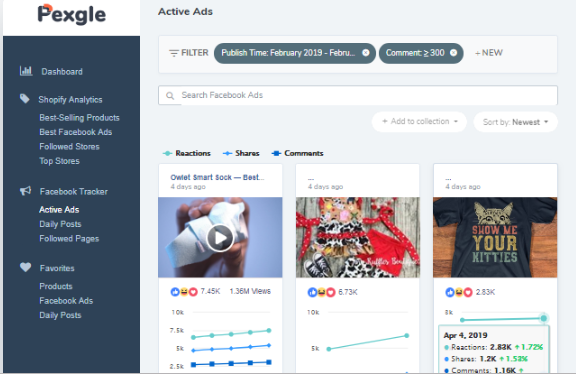This screenshot has height=375, width=576.
Task: Click the FILTER funnel icon
Action: coord(173,53)
